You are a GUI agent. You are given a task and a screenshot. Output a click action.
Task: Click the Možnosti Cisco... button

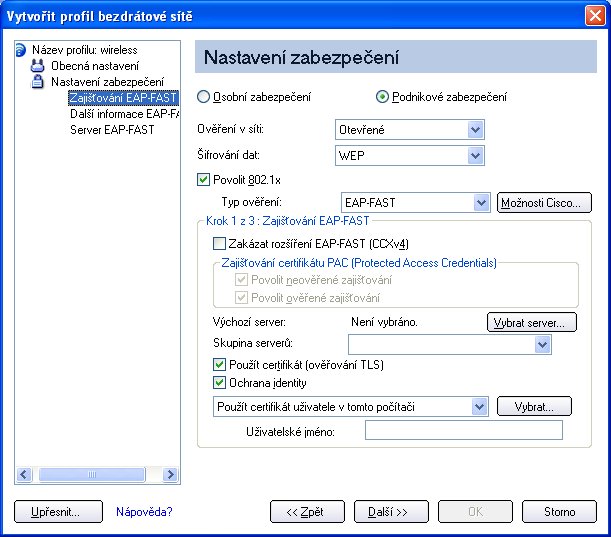coord(544,203)
